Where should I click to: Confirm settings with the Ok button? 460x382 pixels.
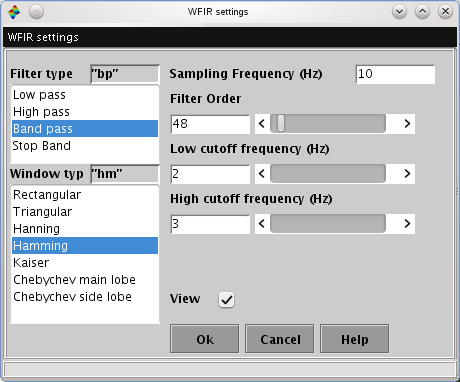[x=205, y=339]
